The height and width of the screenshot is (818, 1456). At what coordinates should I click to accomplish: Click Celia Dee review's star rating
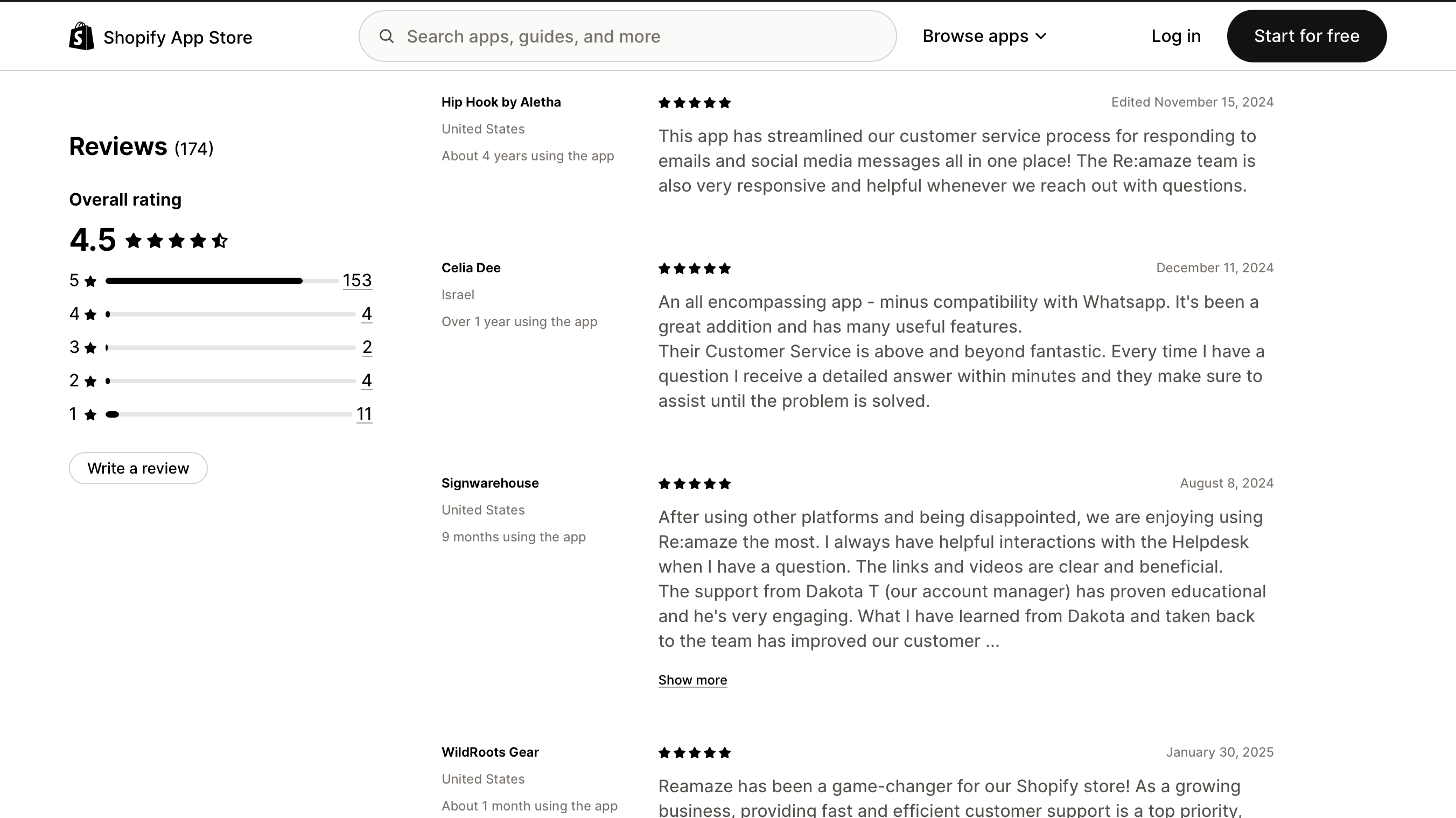[694, 269]
